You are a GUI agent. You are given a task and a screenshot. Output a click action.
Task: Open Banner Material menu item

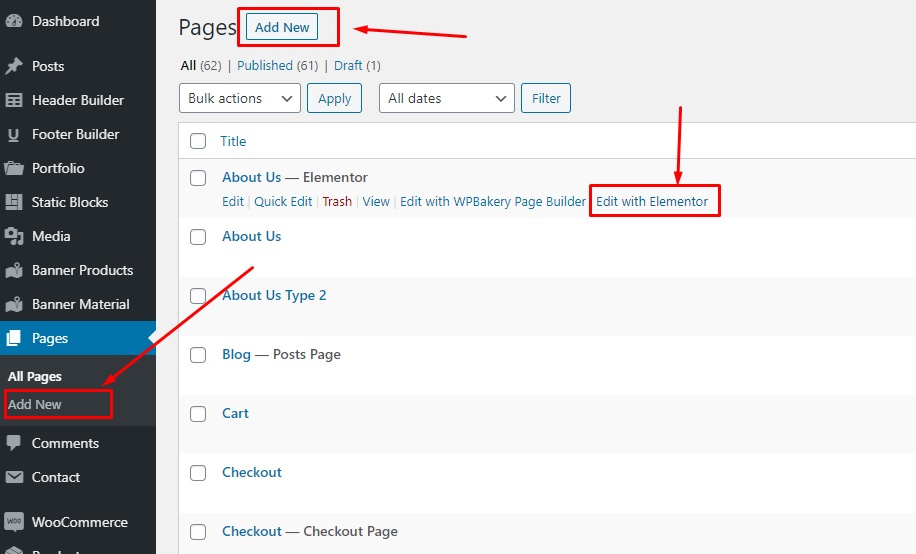tap(81, 304)
